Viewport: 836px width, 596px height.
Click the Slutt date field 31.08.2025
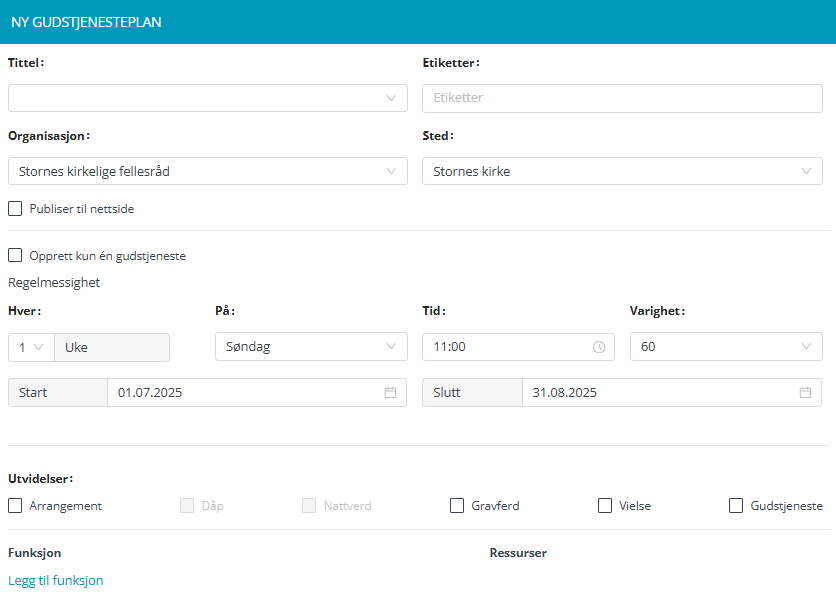[655, 393]
